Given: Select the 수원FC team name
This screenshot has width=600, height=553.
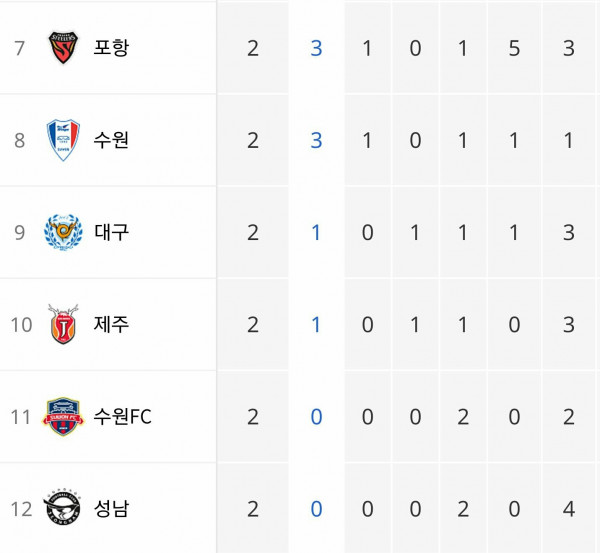Looking at the screenshot, I should 122,417.
